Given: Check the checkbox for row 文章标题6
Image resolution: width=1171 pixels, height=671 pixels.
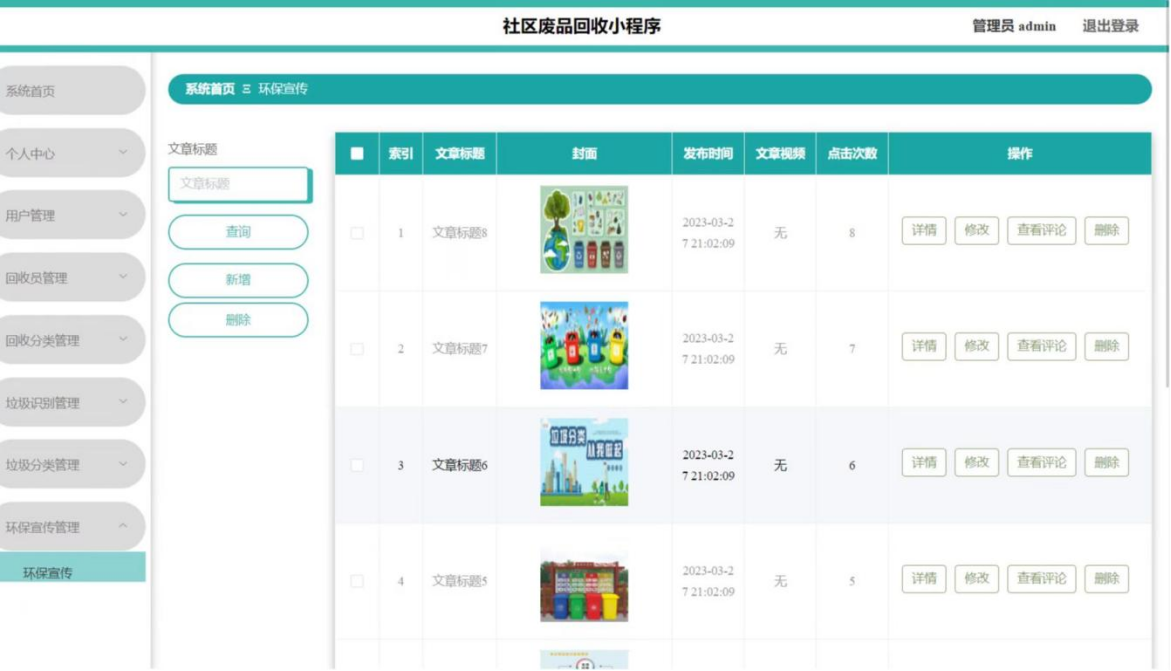Looking at the screenshot, I should tap(357, 466).
